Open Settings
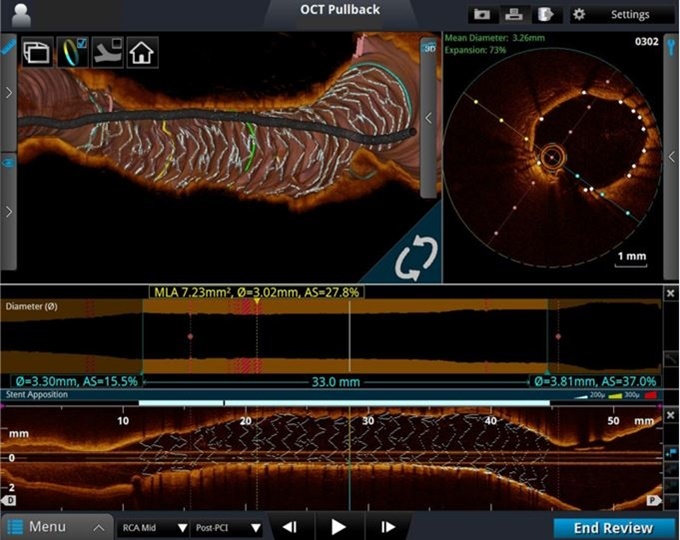This screenshot has height=540, width=680. (x=620, y=15)
